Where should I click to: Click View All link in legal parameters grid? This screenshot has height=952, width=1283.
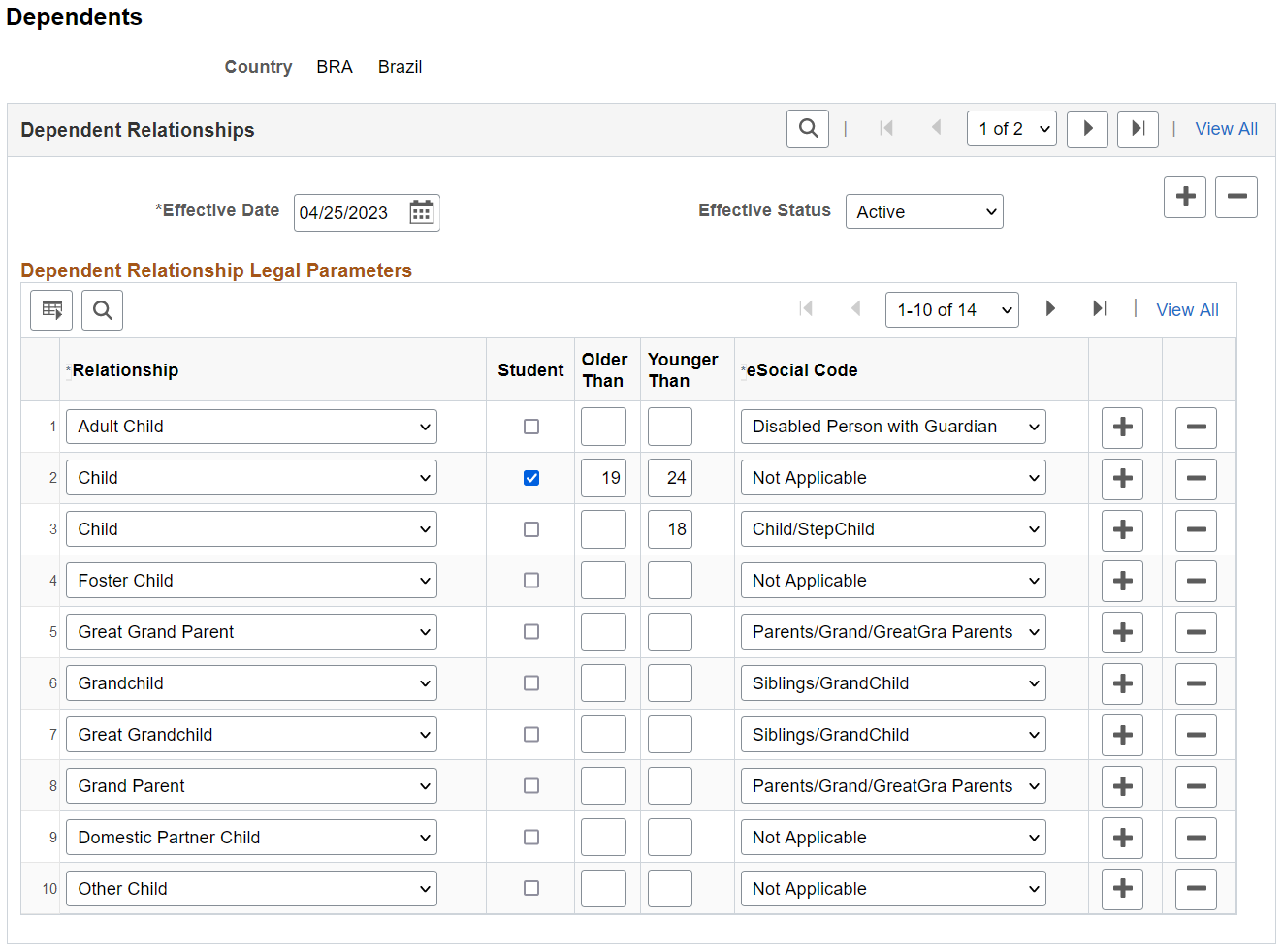click(x=1187, y=310)
